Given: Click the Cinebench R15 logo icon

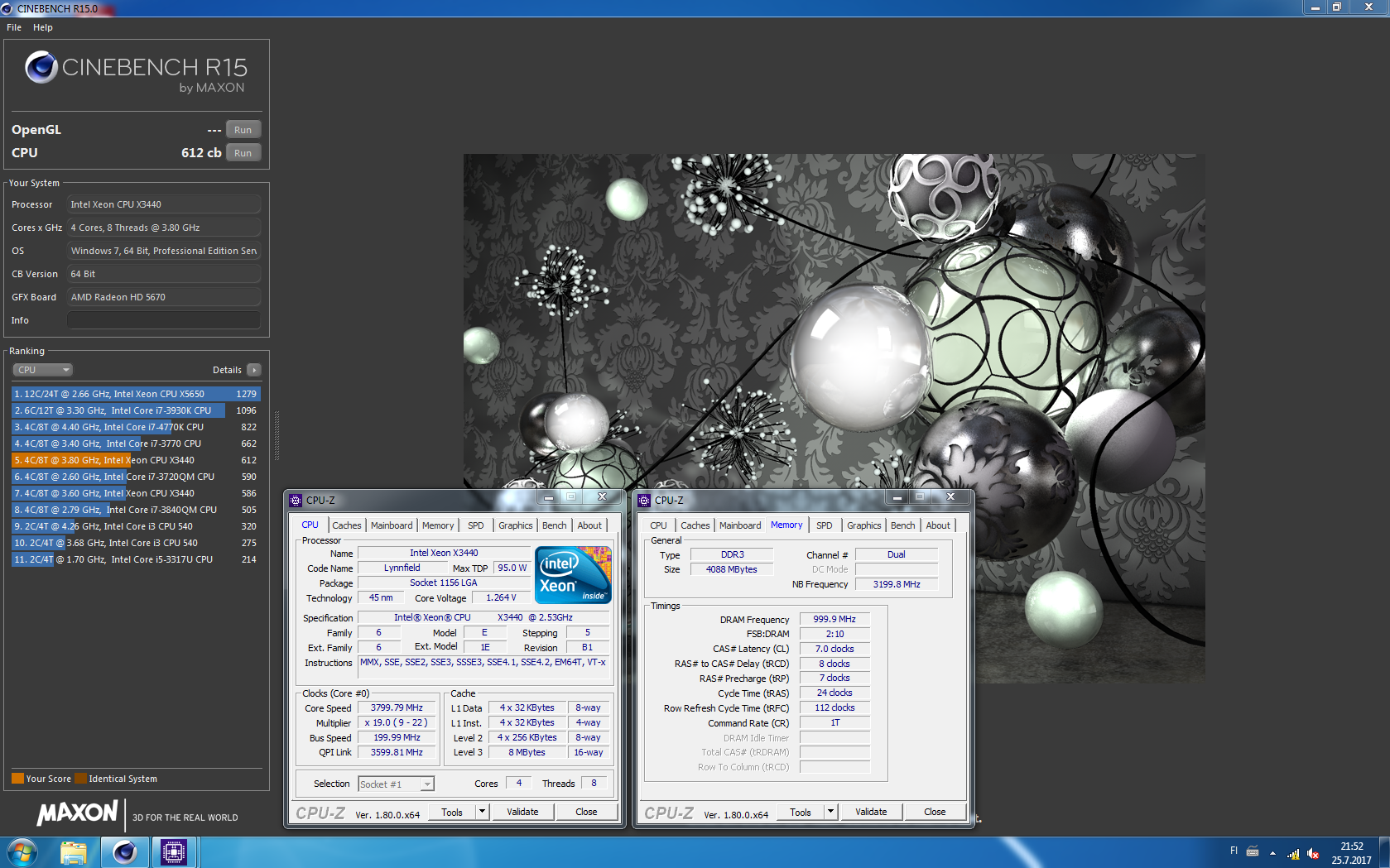Looking at the screenshot, I should click(x=41, y=68).
